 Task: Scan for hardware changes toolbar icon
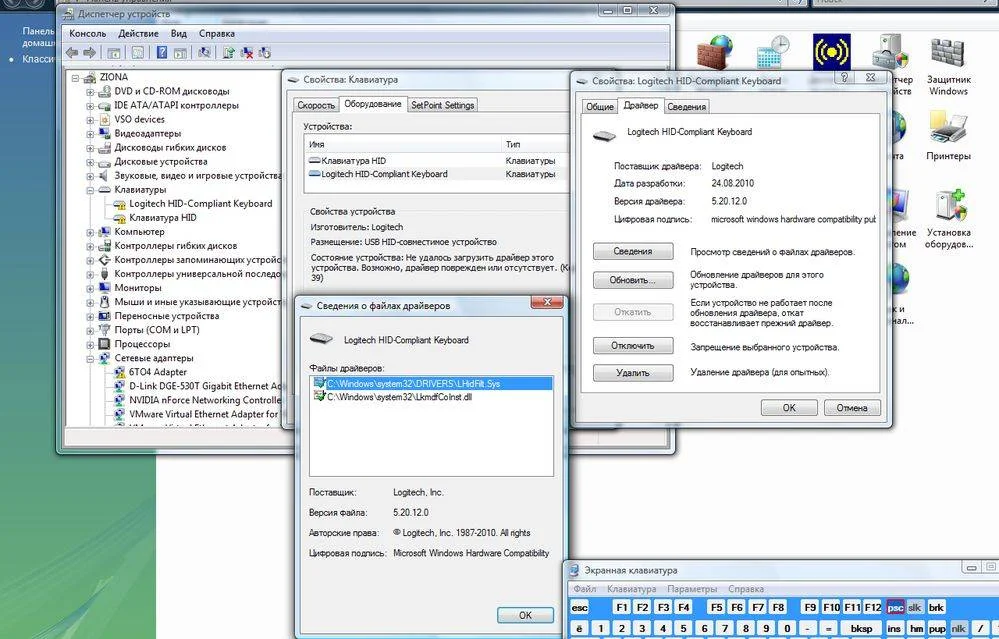204,53
